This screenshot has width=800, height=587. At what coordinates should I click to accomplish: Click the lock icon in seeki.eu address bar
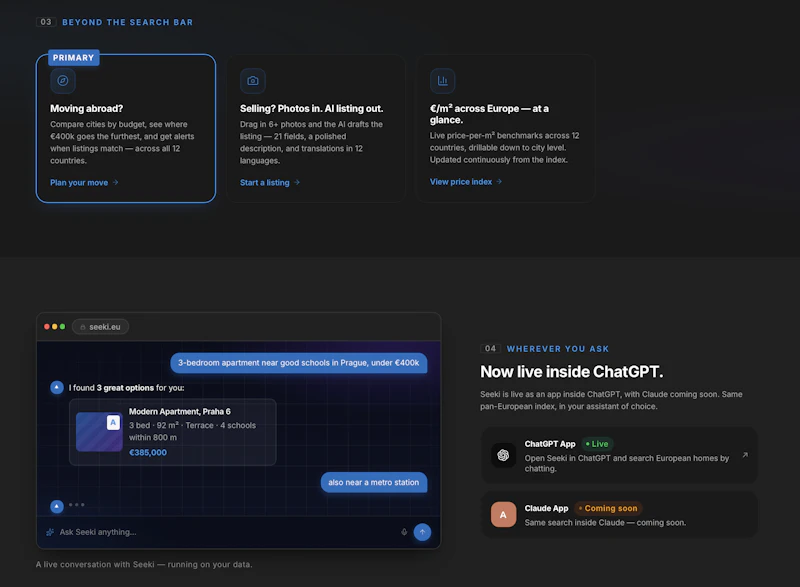[83, 327]
